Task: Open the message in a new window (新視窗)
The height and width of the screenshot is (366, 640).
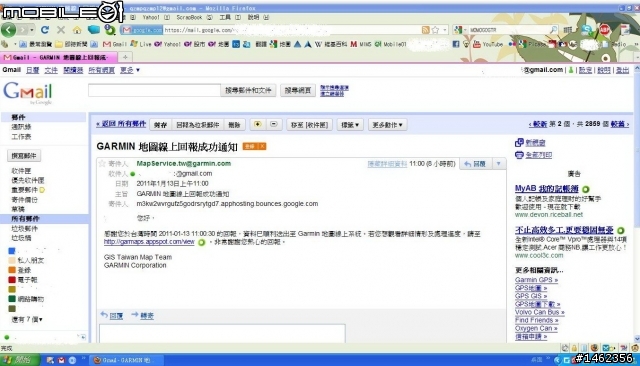Action: click(x=530, y=142)
